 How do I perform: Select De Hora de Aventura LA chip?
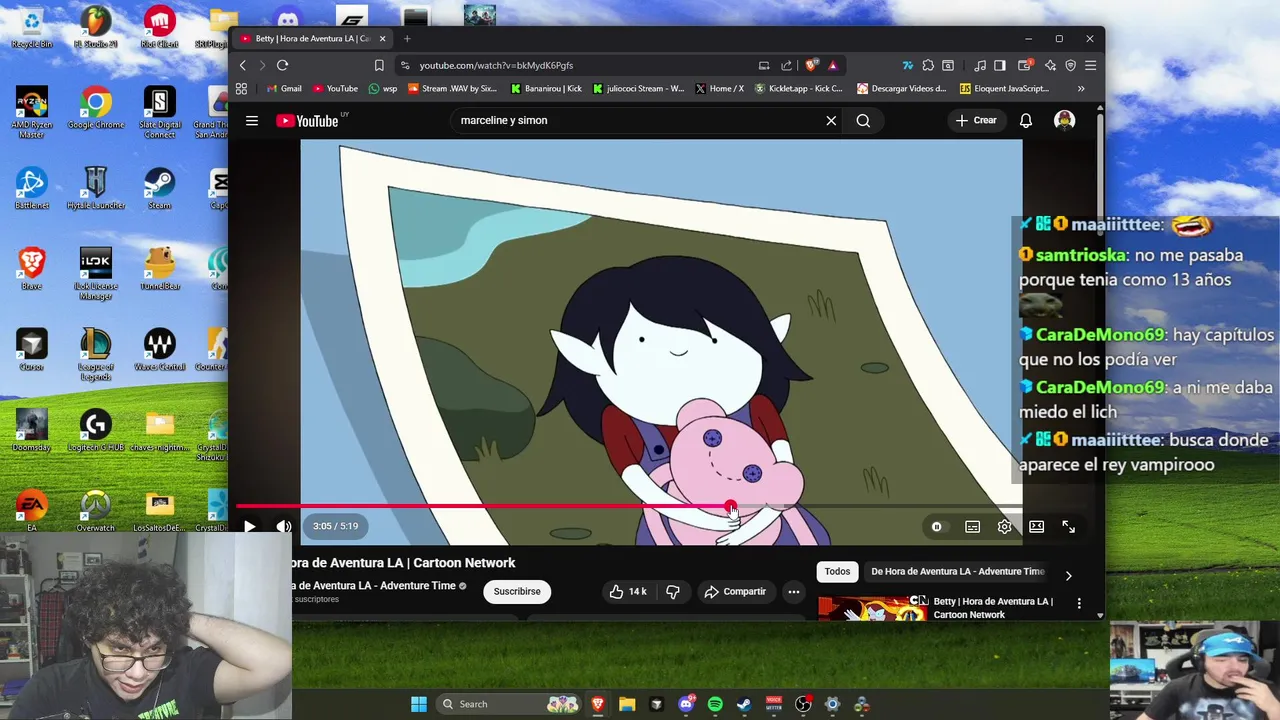(x=957, y=572)
